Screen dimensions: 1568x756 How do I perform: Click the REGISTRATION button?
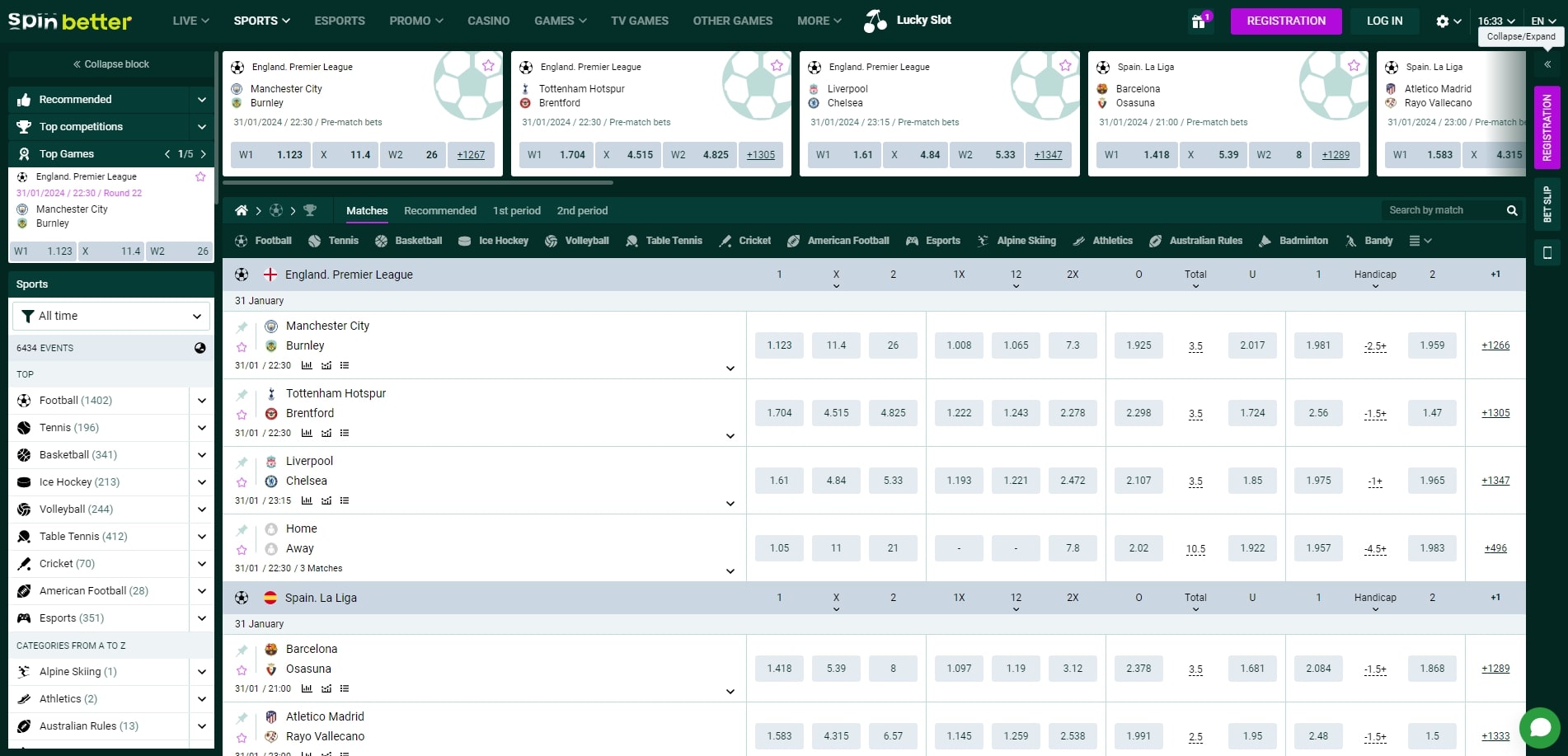(x=1285, y=21)
